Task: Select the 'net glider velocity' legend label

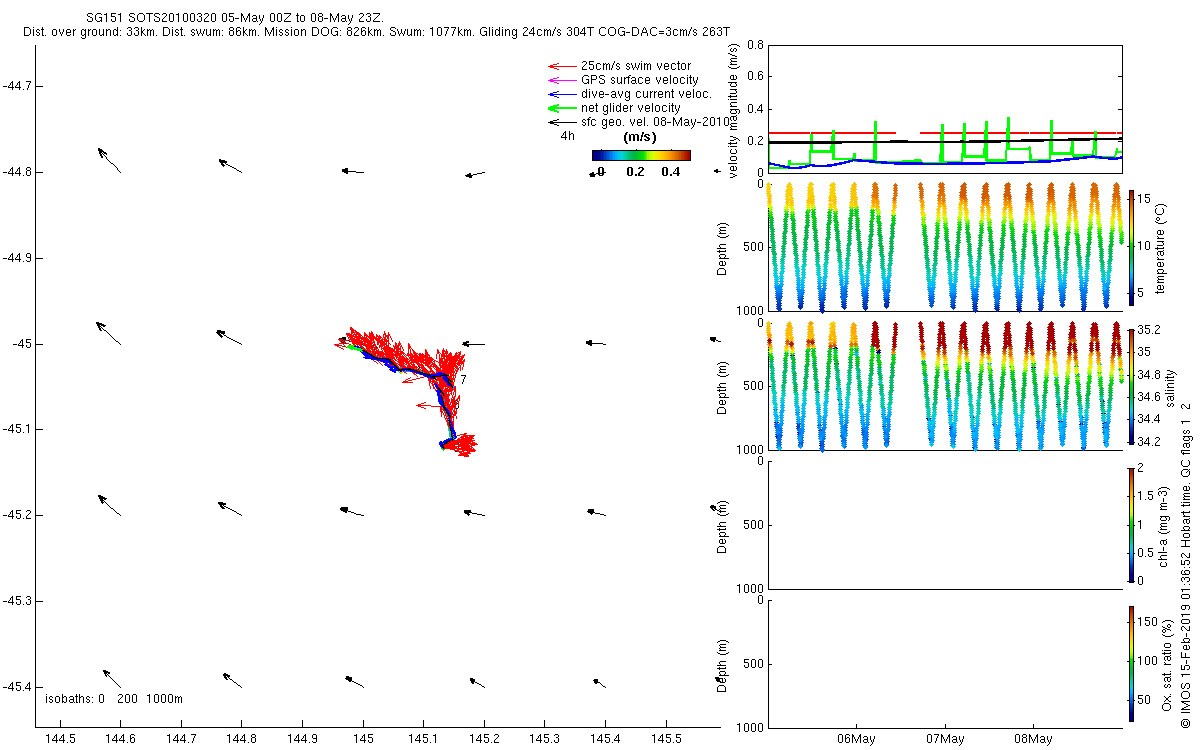Action: pyautogui.click(x=631, y=108)
